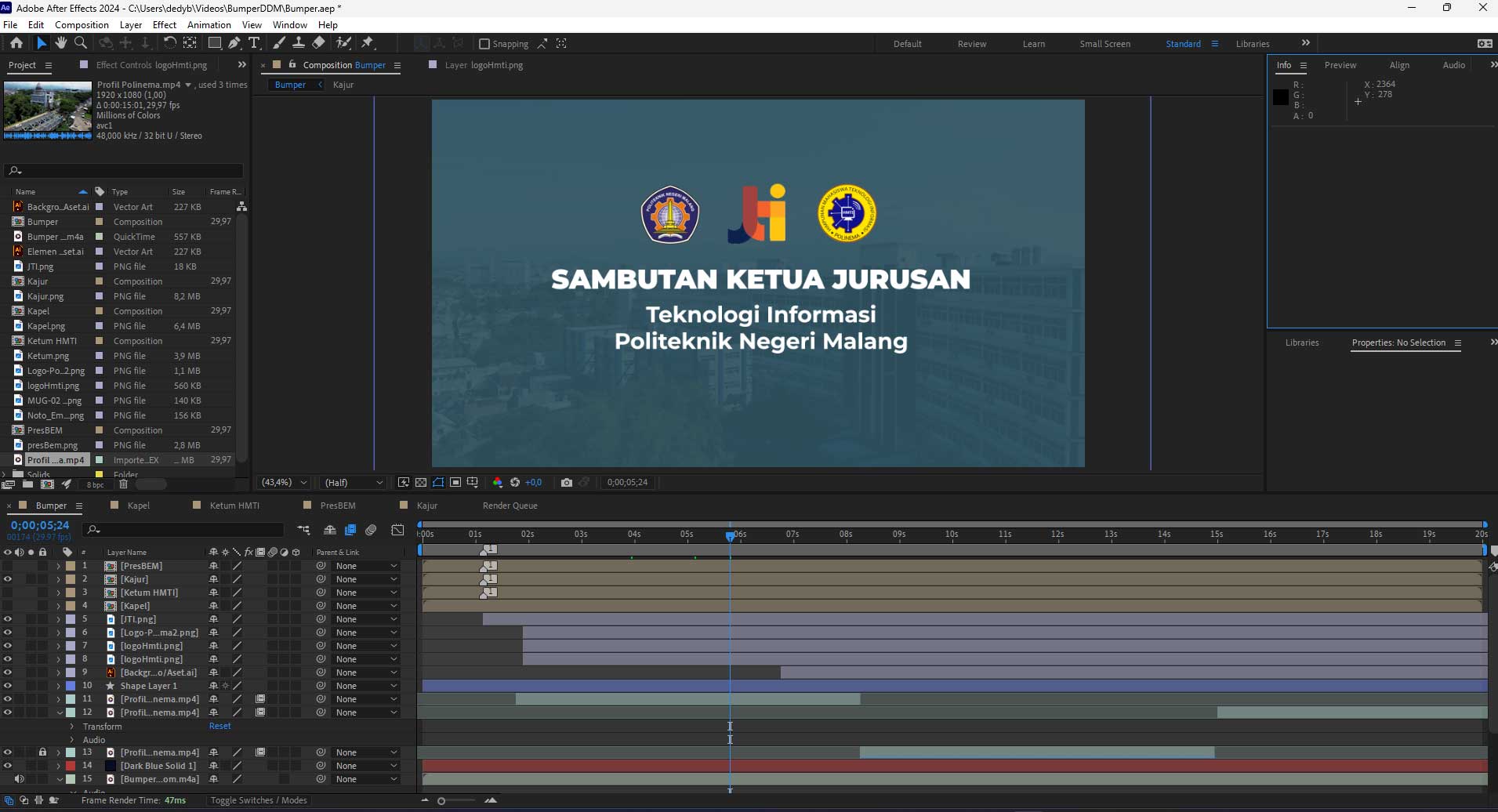Take a snapshot with camera icon

point(566,483)
